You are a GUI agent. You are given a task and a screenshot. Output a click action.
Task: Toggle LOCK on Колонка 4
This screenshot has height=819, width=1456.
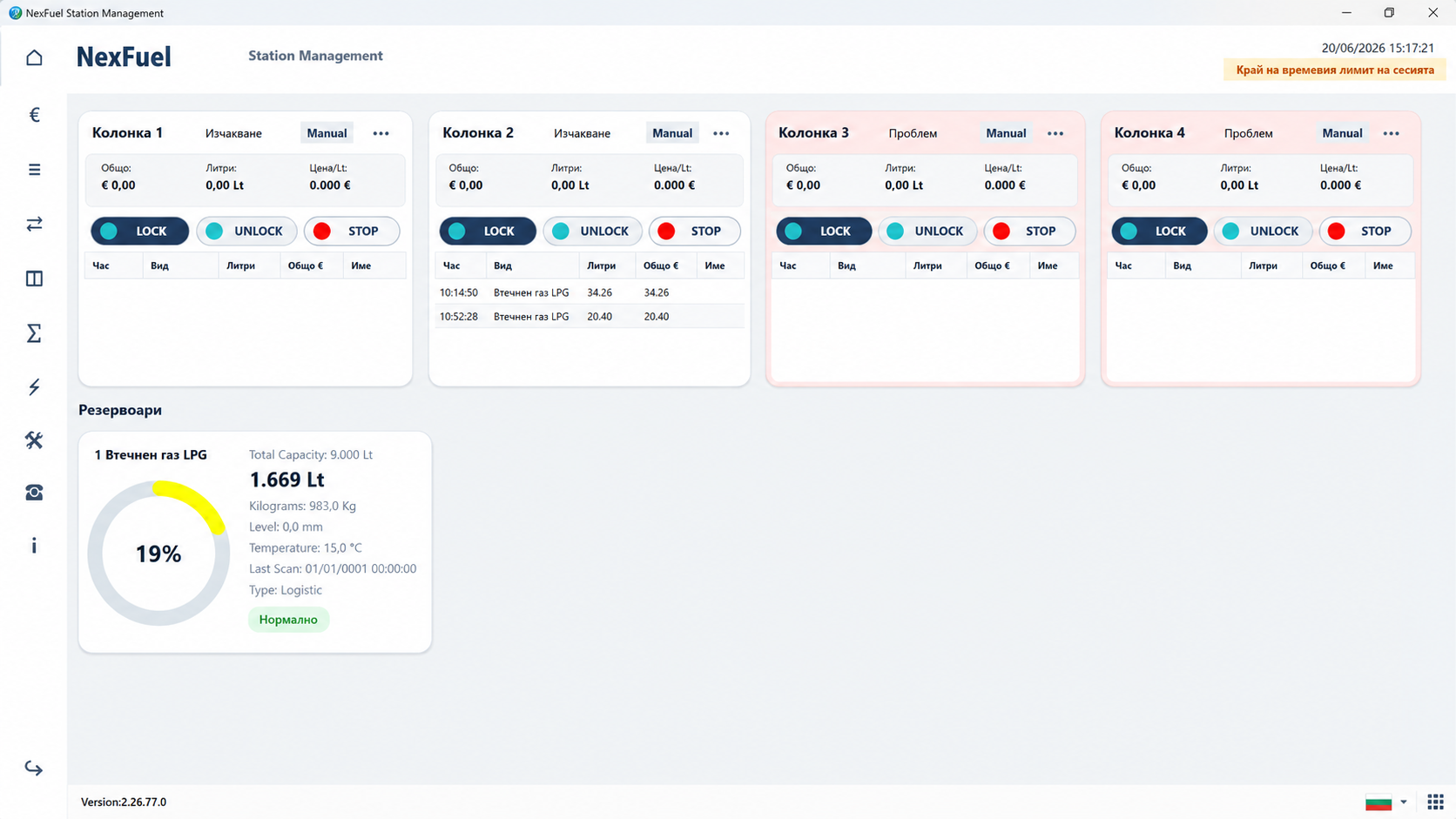pyautogui.click(x=1159, y=231)
